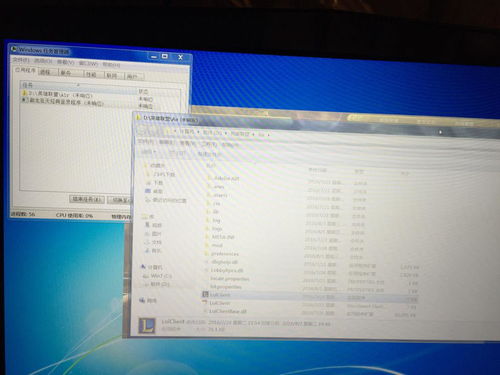Viewport: 500px width, 375px height.
Task: Sort tasks by the 任务 column header
Action: pyautogui.click(x=78, y=85)
